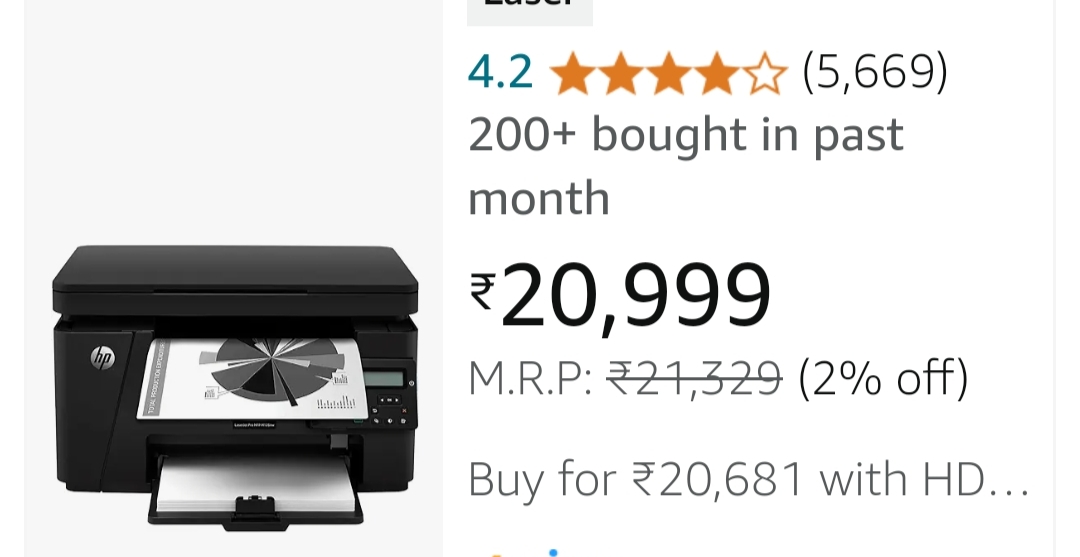Click the printer's small LCD display
1080x557 pixels.
click(383, 379)
